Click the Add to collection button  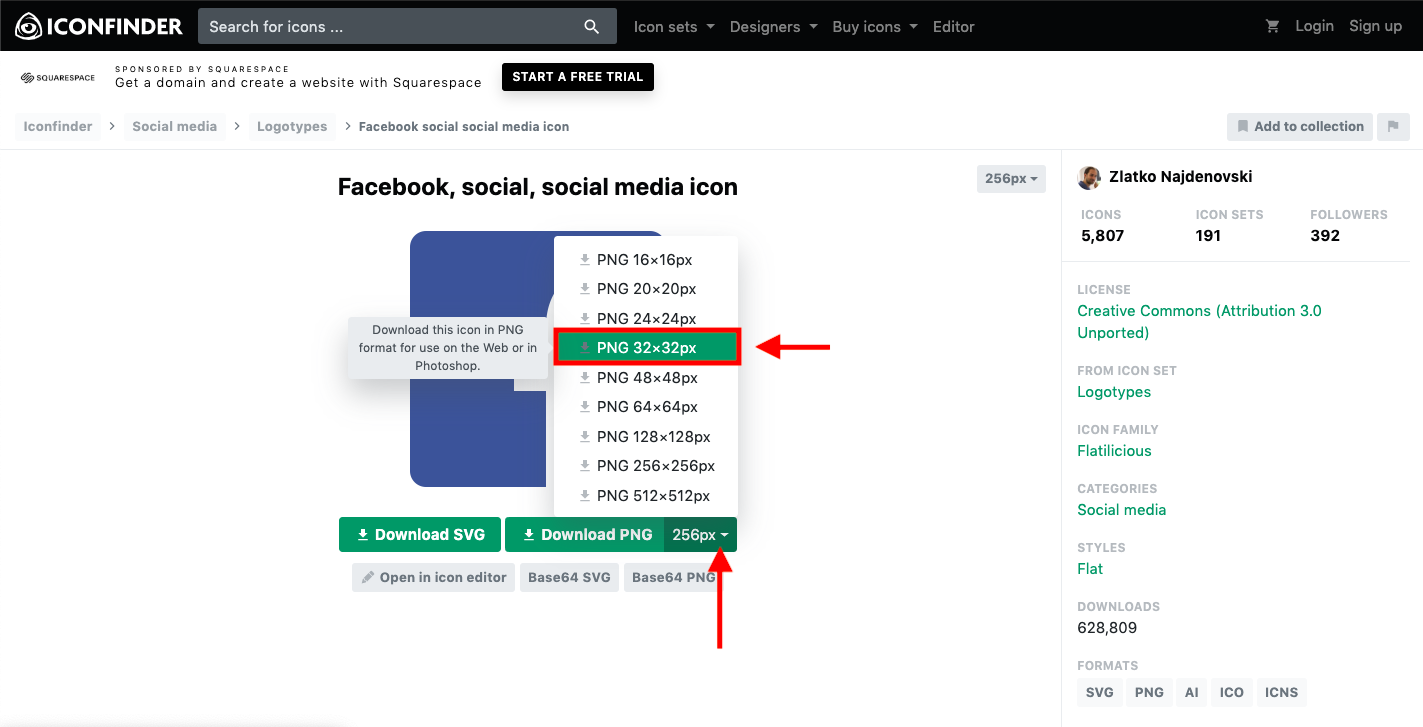coord(1299,126)
